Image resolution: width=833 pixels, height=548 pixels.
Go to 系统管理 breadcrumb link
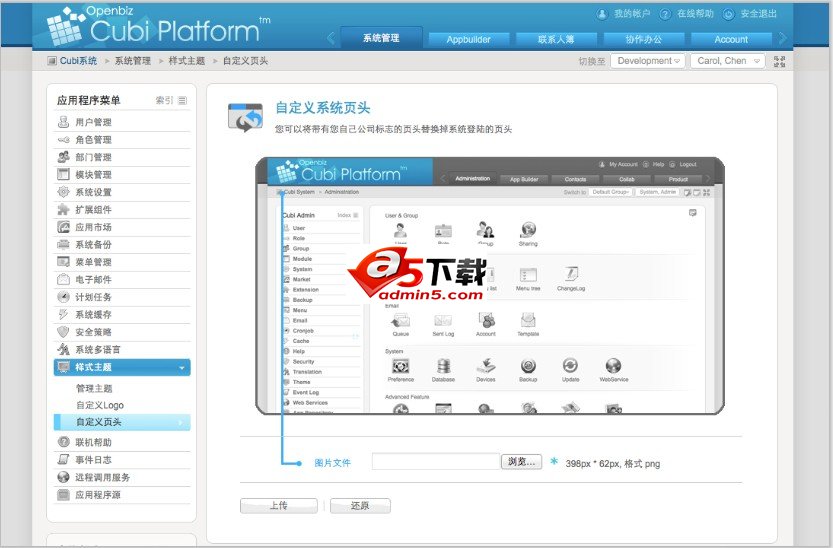[x=133, y=61]
